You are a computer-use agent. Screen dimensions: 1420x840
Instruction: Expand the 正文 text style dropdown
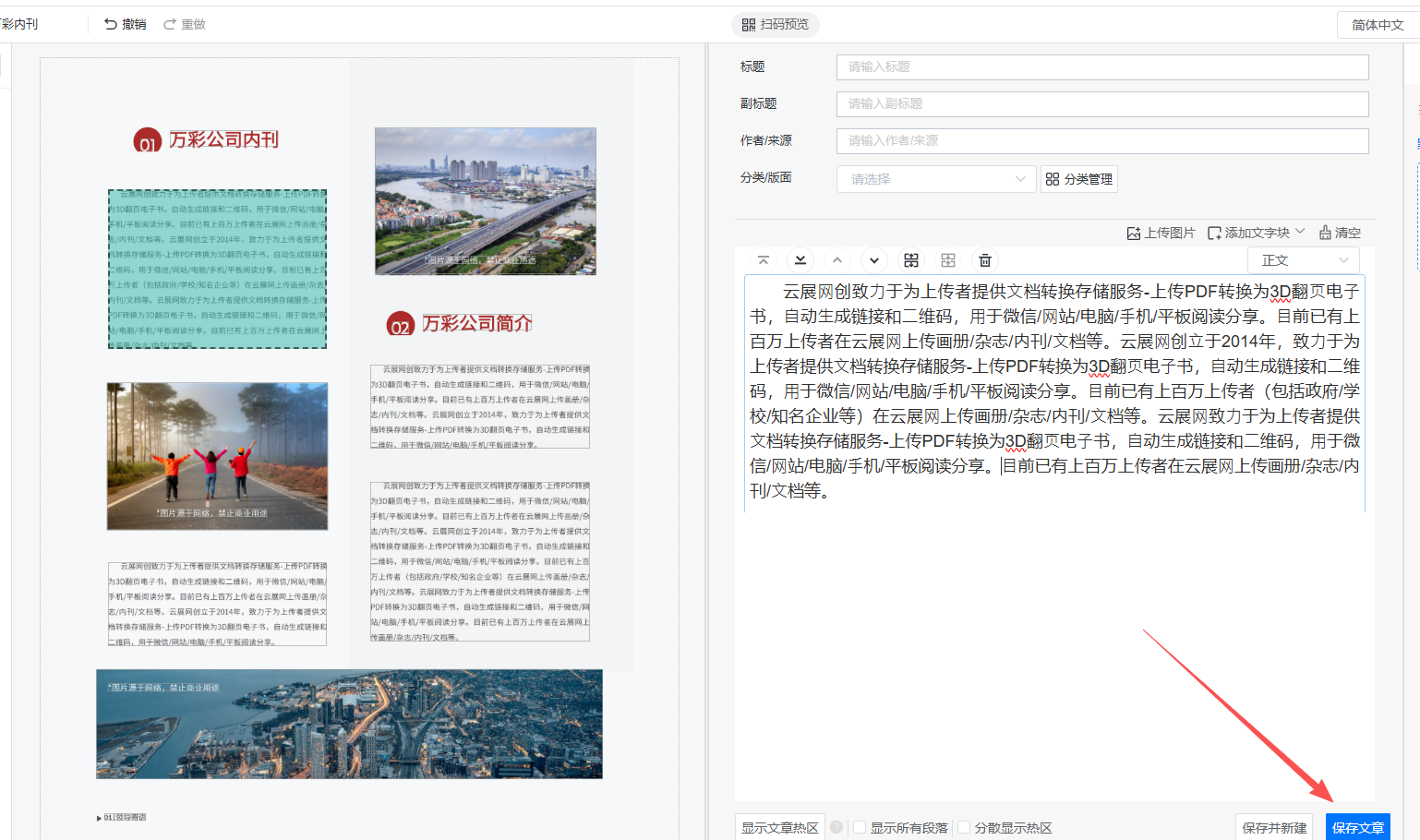tap(1304, 260)
